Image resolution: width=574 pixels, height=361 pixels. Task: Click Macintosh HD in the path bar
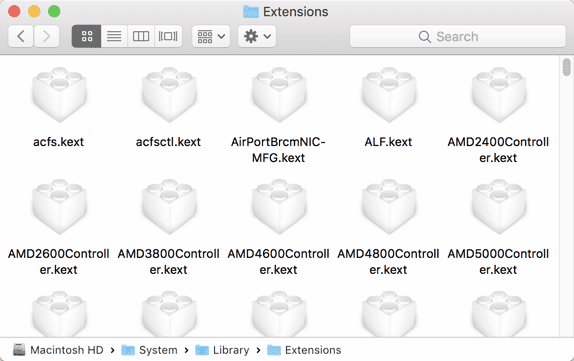[58, 350]
